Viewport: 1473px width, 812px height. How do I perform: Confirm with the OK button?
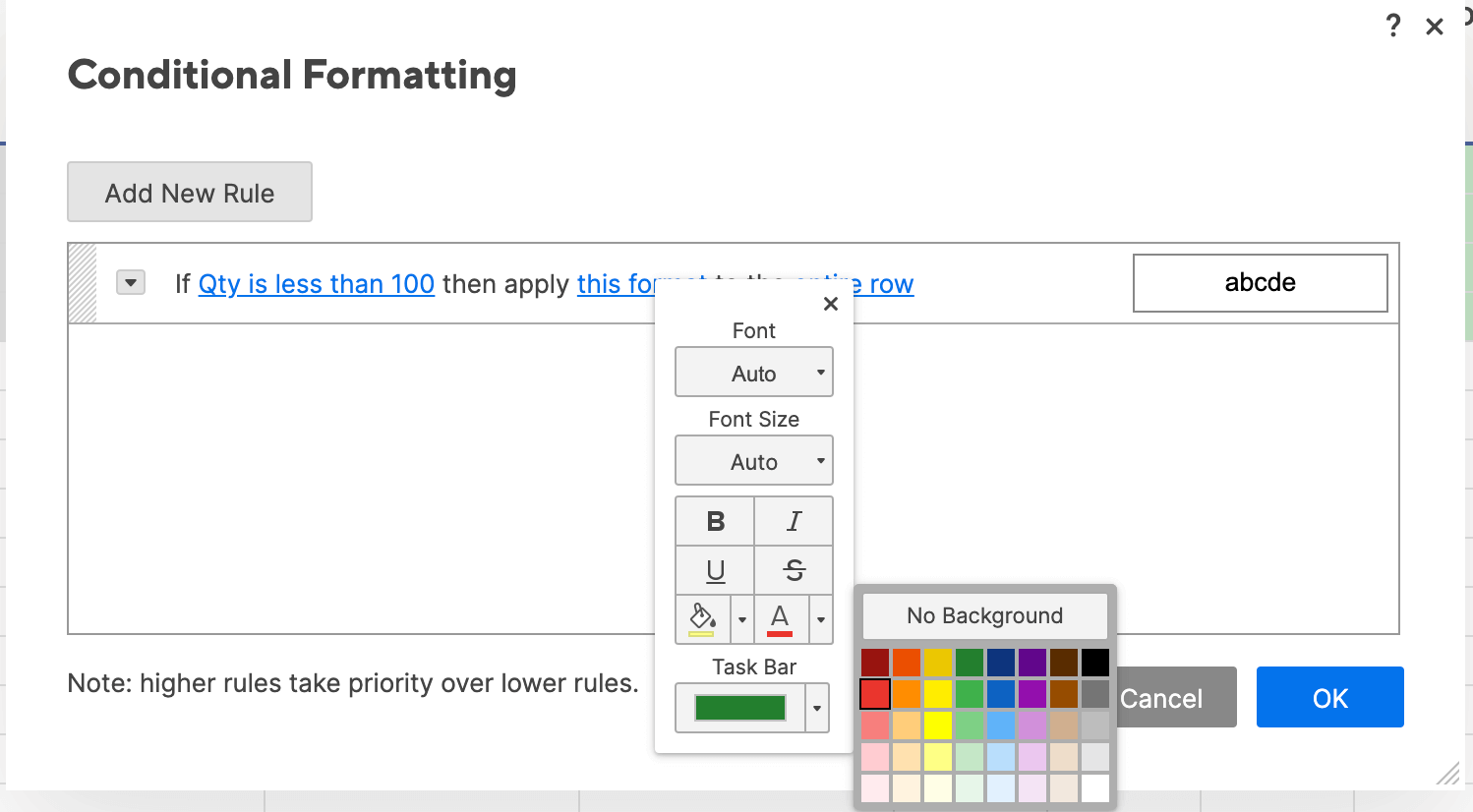[1329, 698]
